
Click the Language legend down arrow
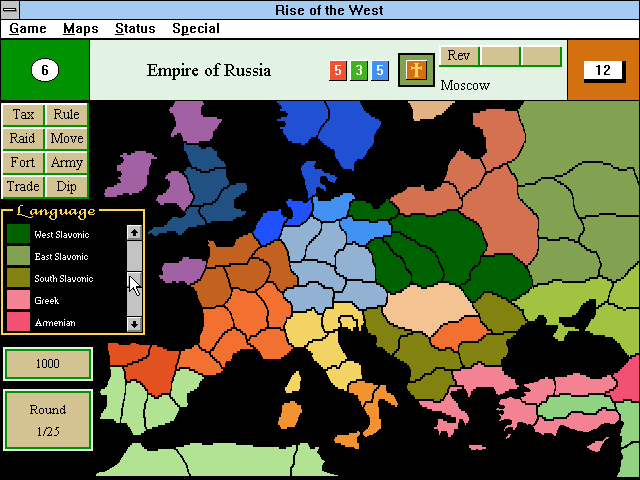(x=134, y=324)
